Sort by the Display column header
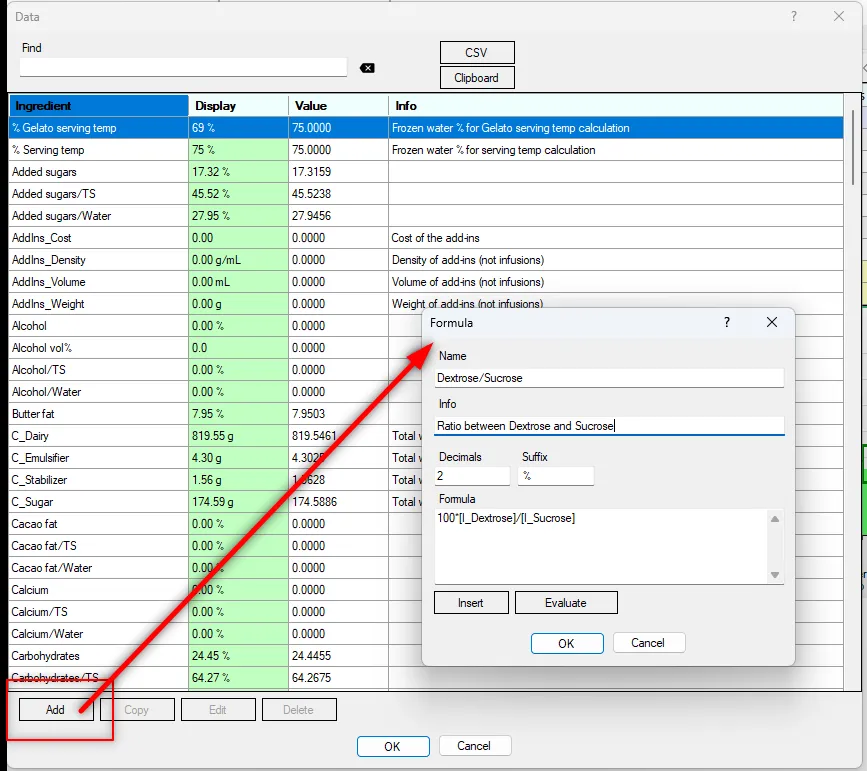Screen dimensions: 867x771 [x=239, y=106]
